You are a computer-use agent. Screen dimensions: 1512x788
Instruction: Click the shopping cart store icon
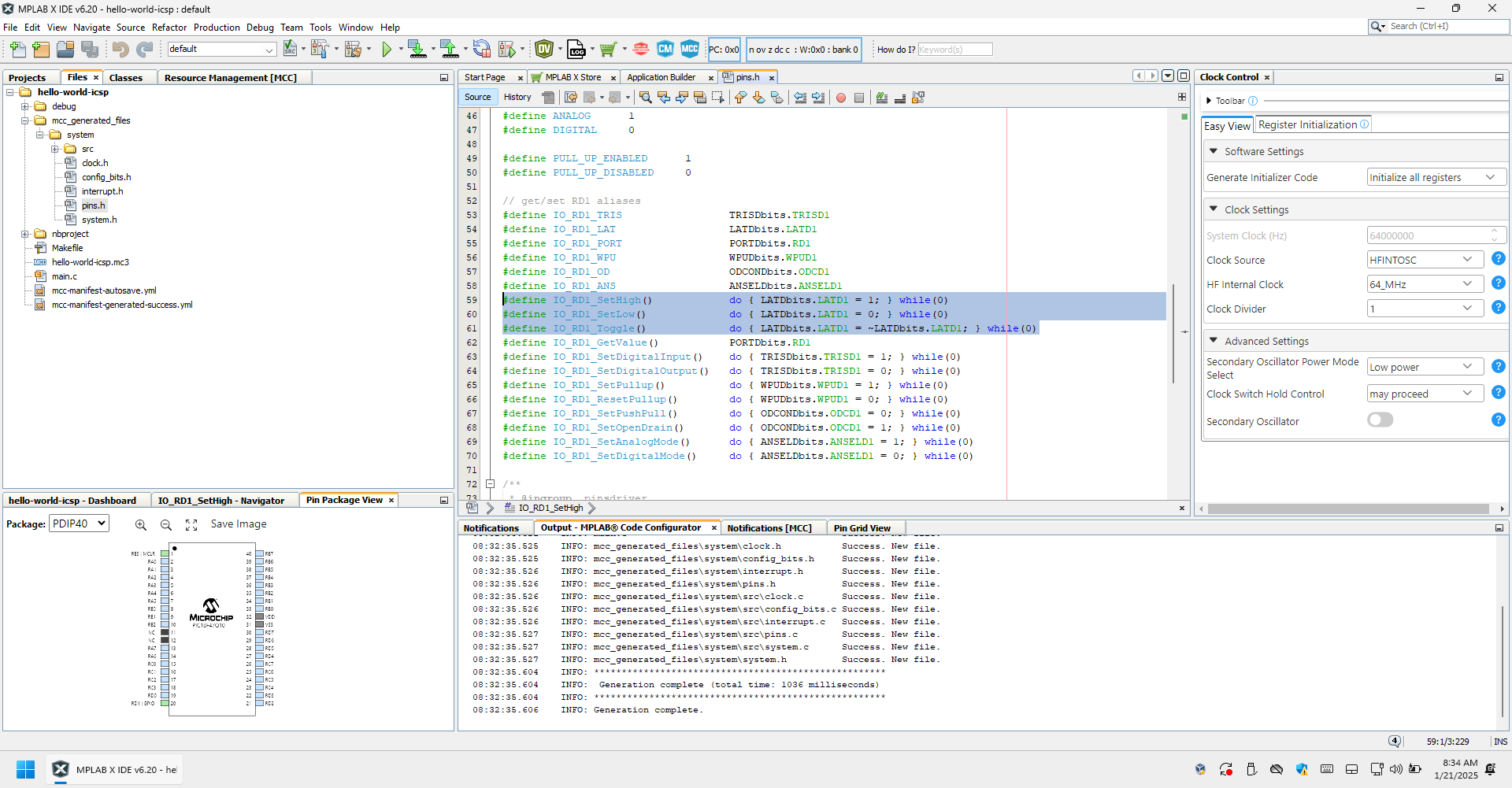pyautogui.click(x=608, y=50)
